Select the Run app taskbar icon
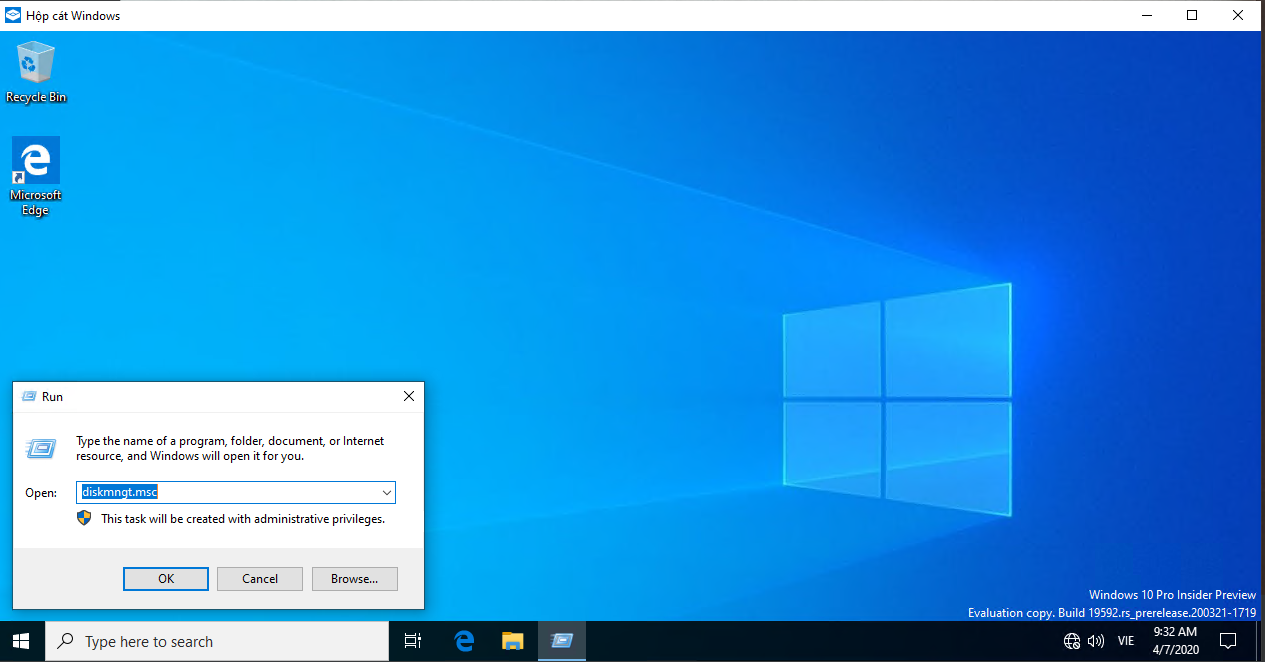Image resolution: width=1265 pixels, height=662 pixels. (561, 641)
